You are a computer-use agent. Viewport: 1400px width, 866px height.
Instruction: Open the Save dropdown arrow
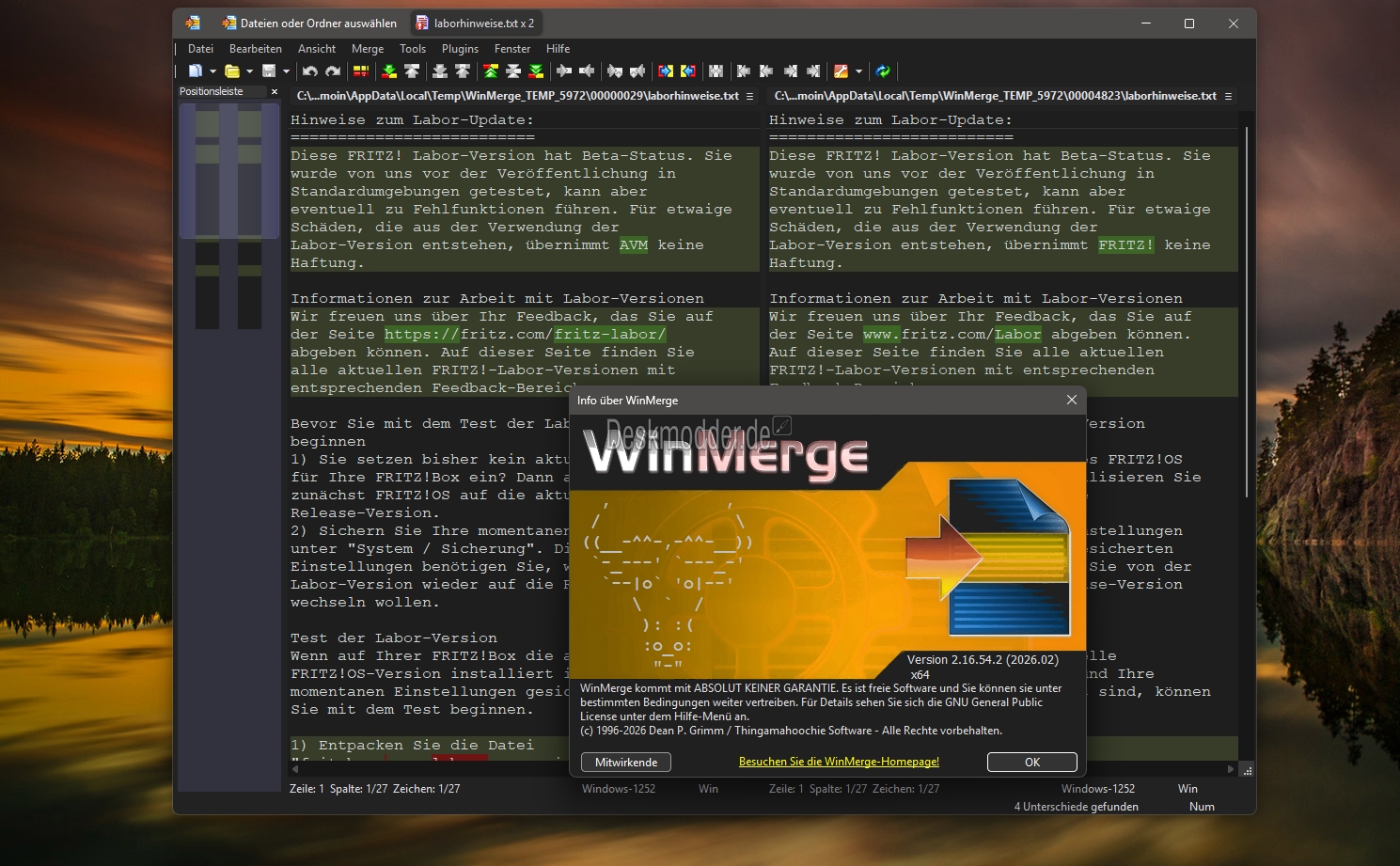coord(286,71)
